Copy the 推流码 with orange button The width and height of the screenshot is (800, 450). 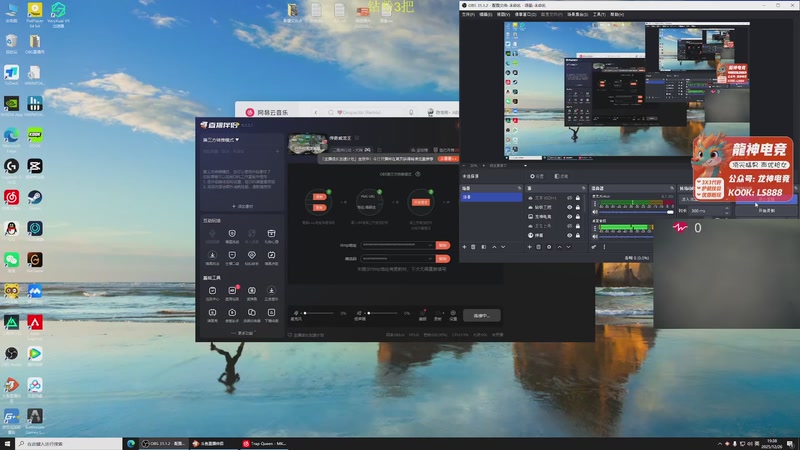(443, 259)
